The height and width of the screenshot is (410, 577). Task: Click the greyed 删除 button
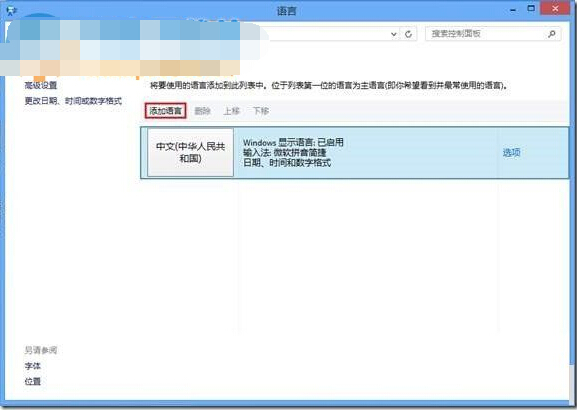[x=202, y=111]
